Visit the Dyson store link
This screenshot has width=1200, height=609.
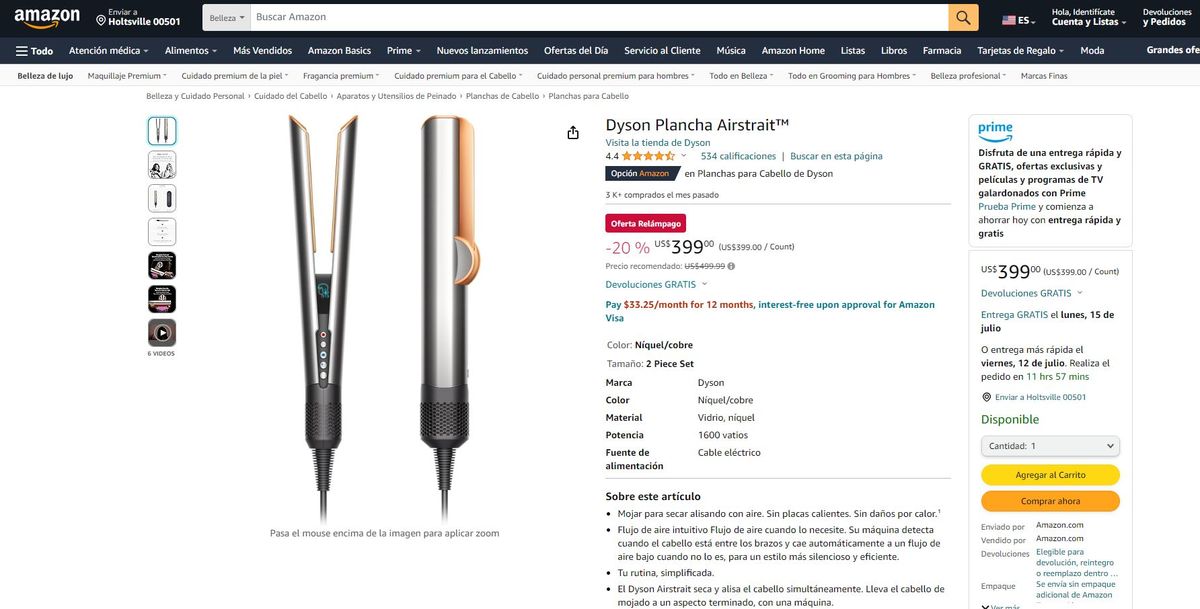(x=658, y=143)
